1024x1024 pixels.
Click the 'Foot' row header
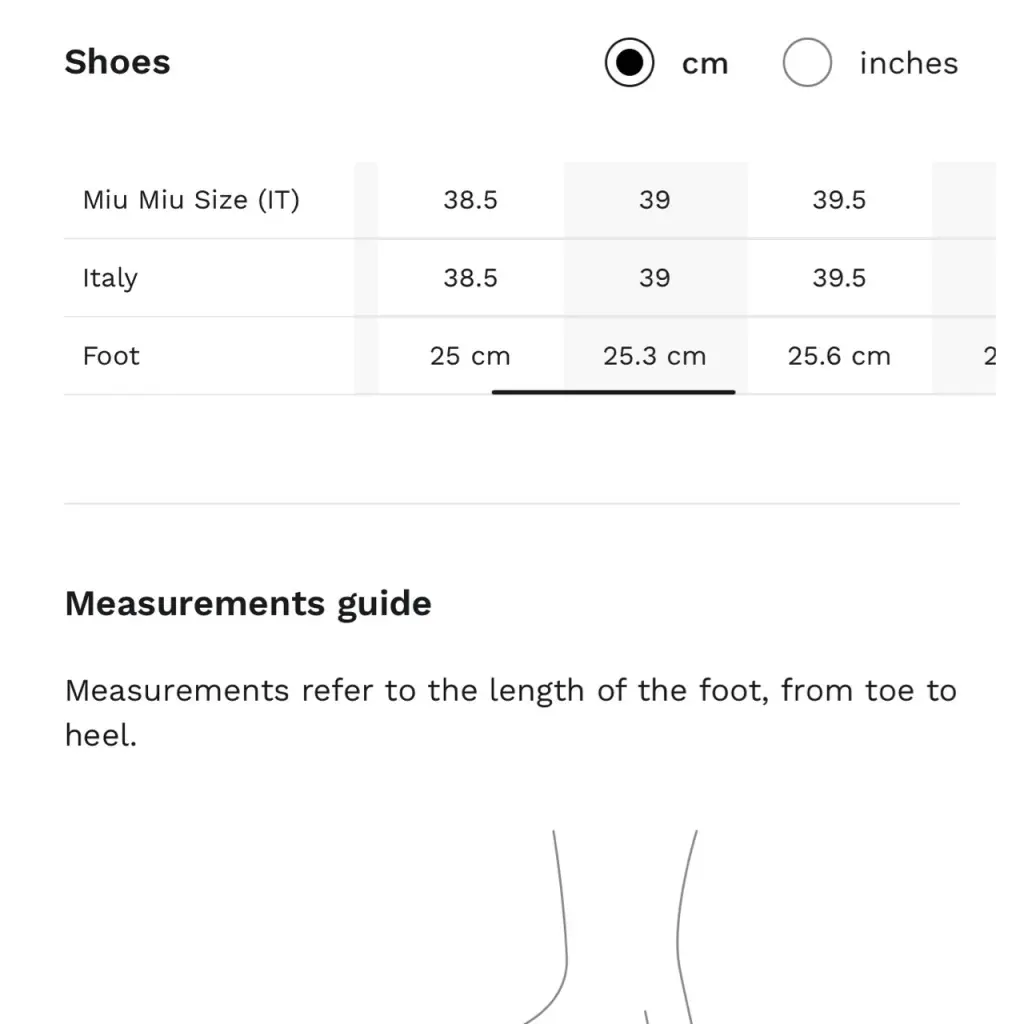(x=111, y=356)
